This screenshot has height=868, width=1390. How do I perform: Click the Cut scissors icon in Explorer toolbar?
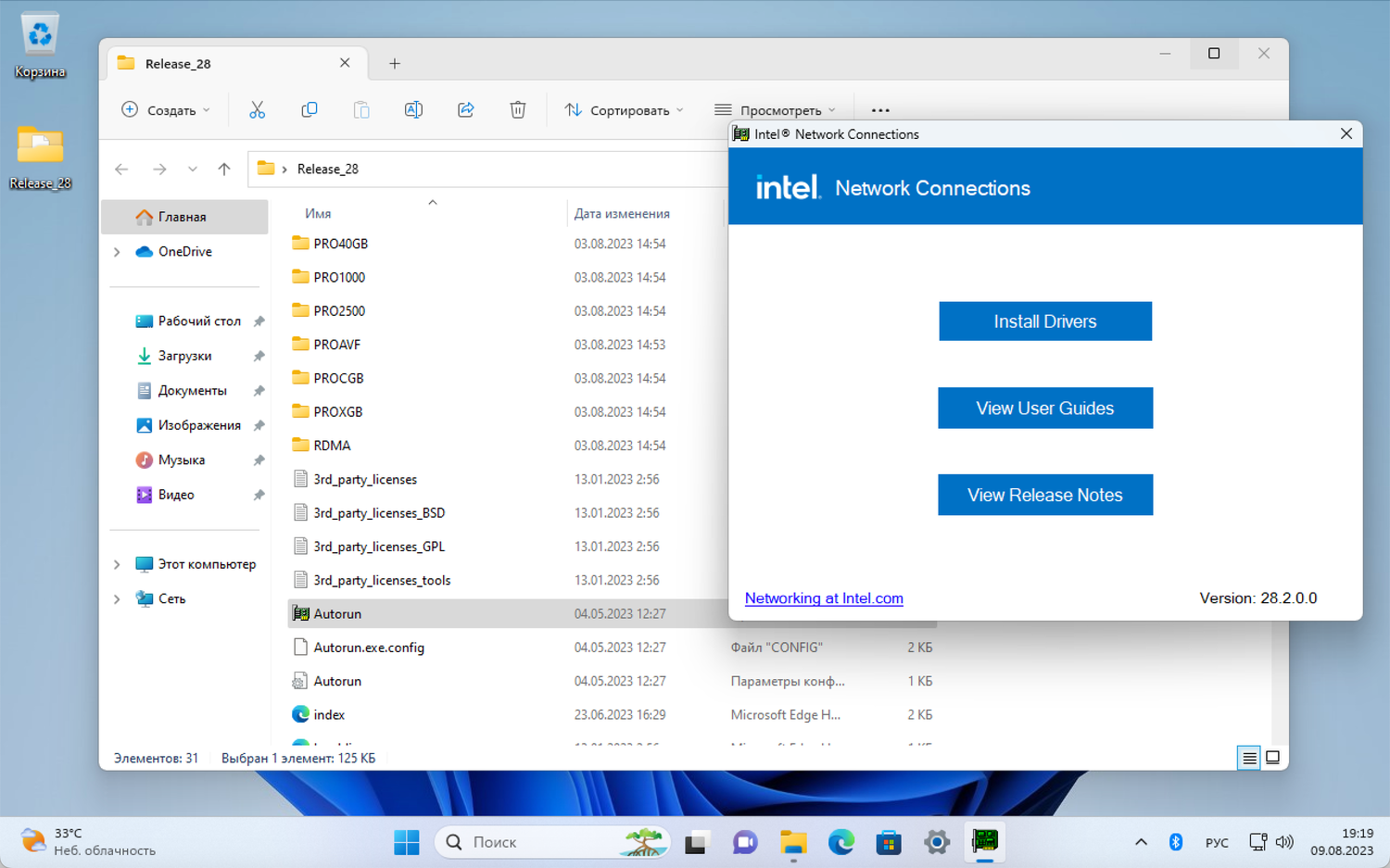tap(258, 110)
